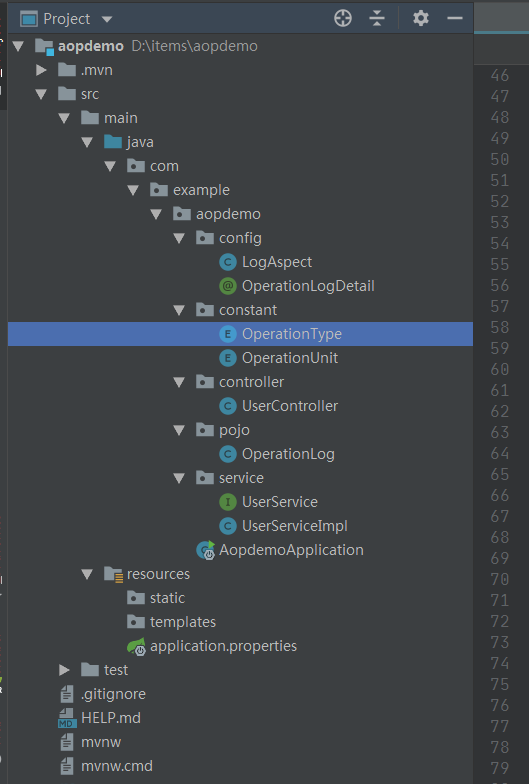
Task: Click the UserController class icon
Action: pos(228,406)
